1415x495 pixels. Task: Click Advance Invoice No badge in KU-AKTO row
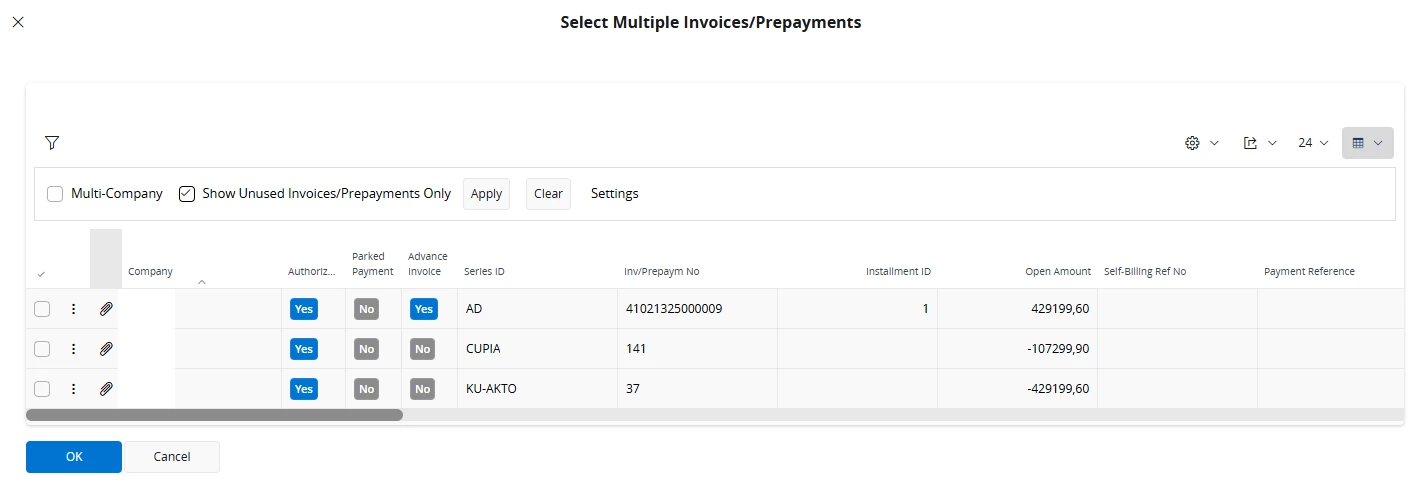(422, 389)
